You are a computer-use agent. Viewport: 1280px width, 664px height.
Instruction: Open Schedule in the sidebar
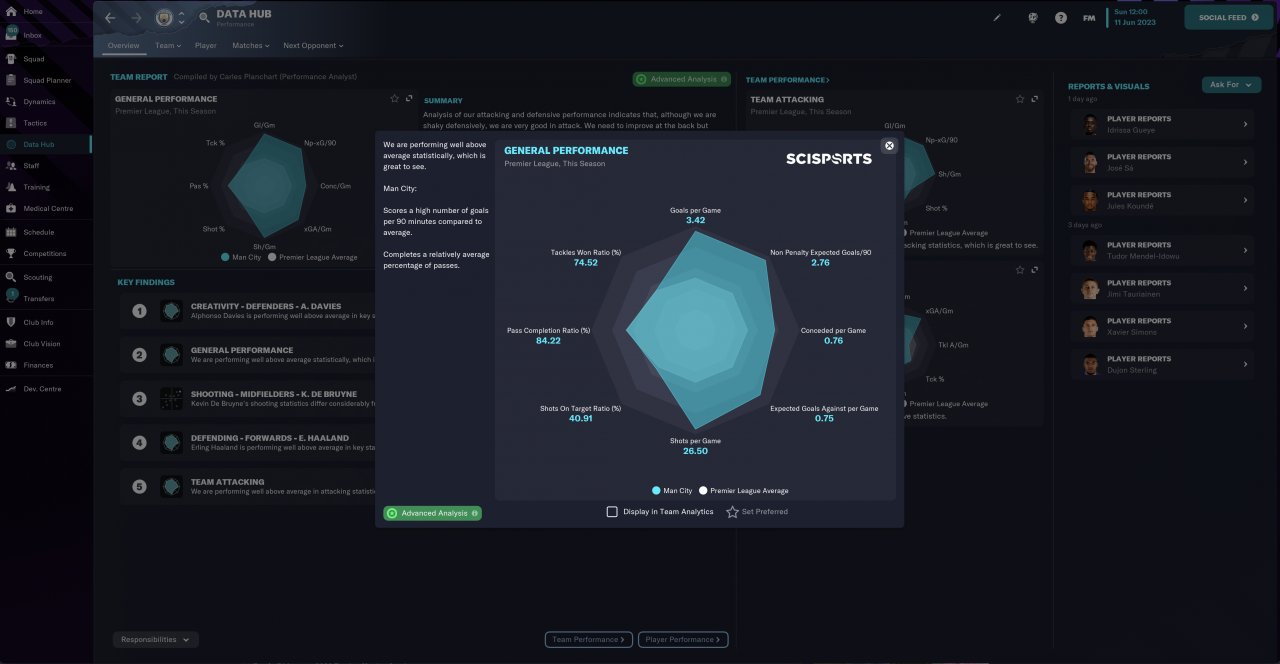[40, 232]
